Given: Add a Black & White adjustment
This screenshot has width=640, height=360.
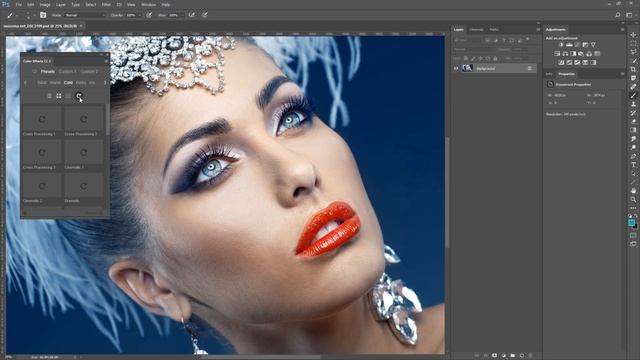Looking at the screenshot, I should pyautogui.click(x=573, y=54).
